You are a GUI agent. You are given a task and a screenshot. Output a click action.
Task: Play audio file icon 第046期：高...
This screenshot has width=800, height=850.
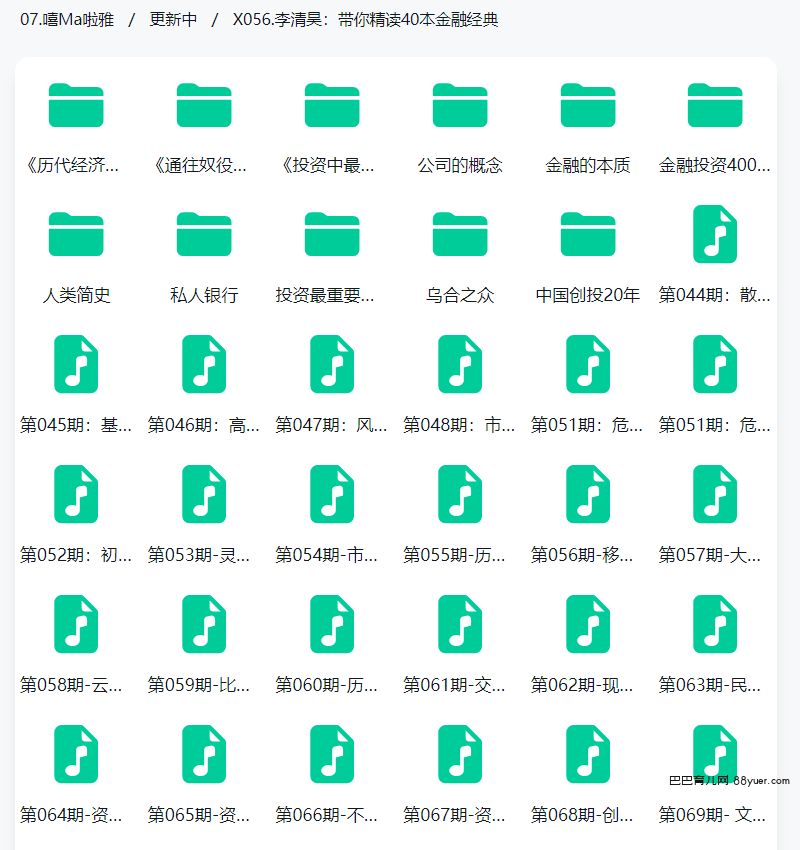(204, 364)
